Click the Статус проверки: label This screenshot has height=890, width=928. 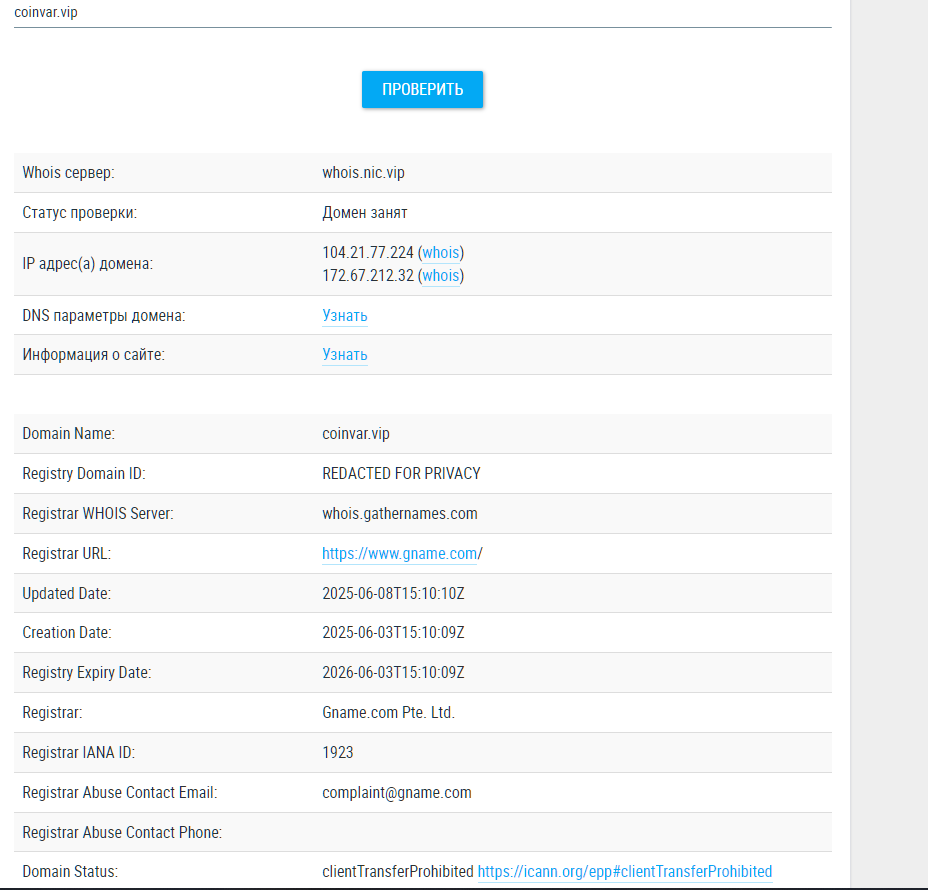pos(79,213)
